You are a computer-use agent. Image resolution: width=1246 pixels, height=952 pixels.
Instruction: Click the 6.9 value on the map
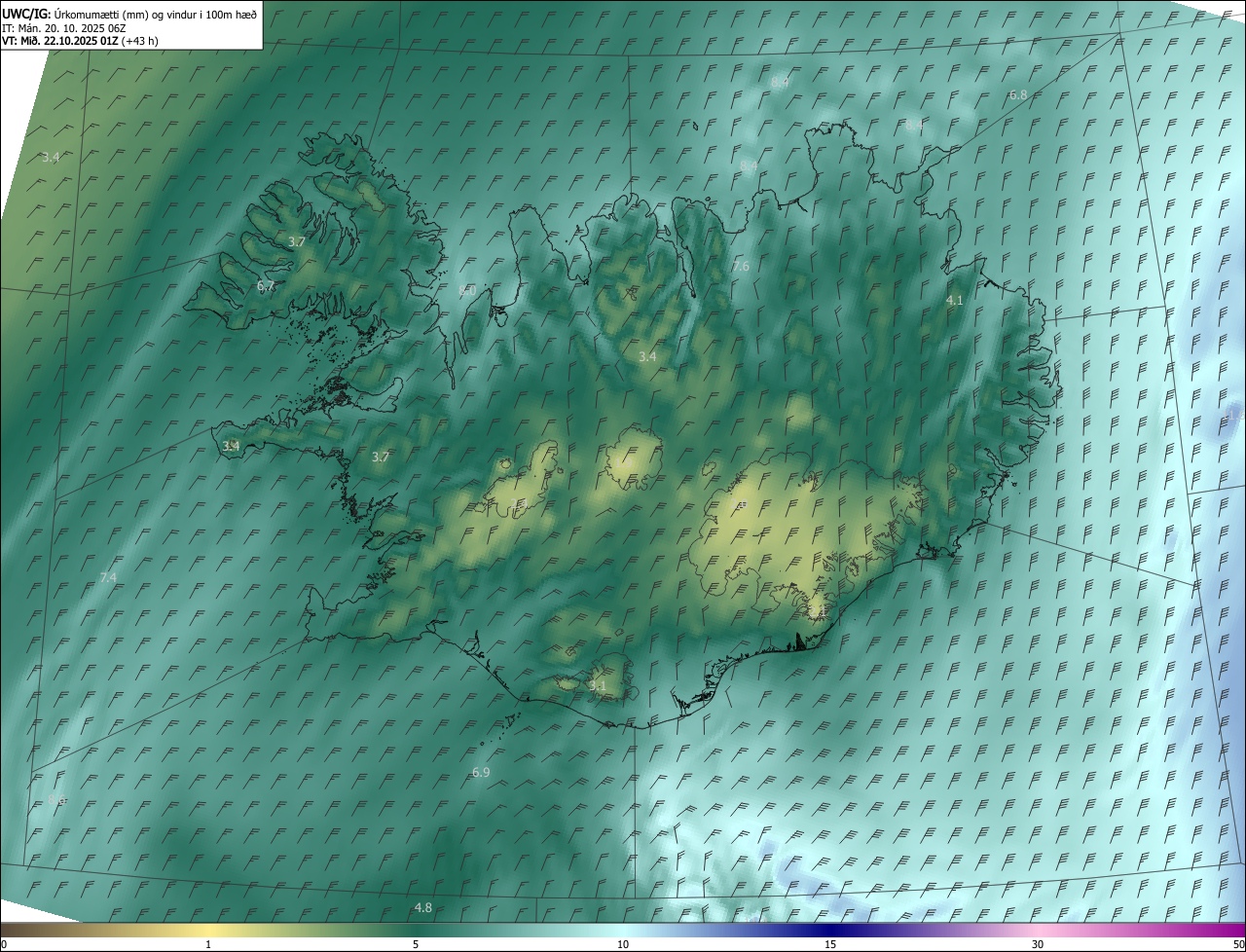click(481, 772)
